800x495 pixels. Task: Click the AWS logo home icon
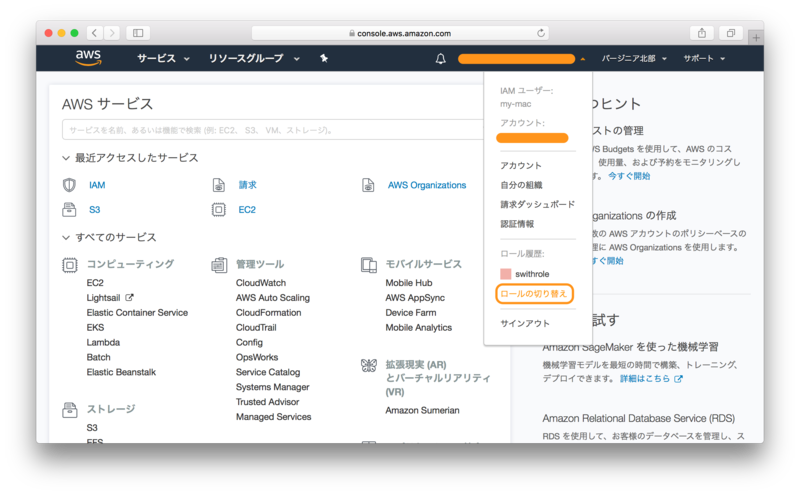[88, 58]
